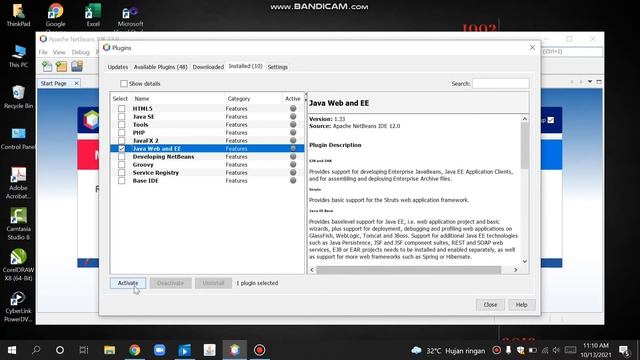The width and height of the screenshot is (640, 360).
Task: Sort plugins by Category column header
Action: (x=253, y=99)
